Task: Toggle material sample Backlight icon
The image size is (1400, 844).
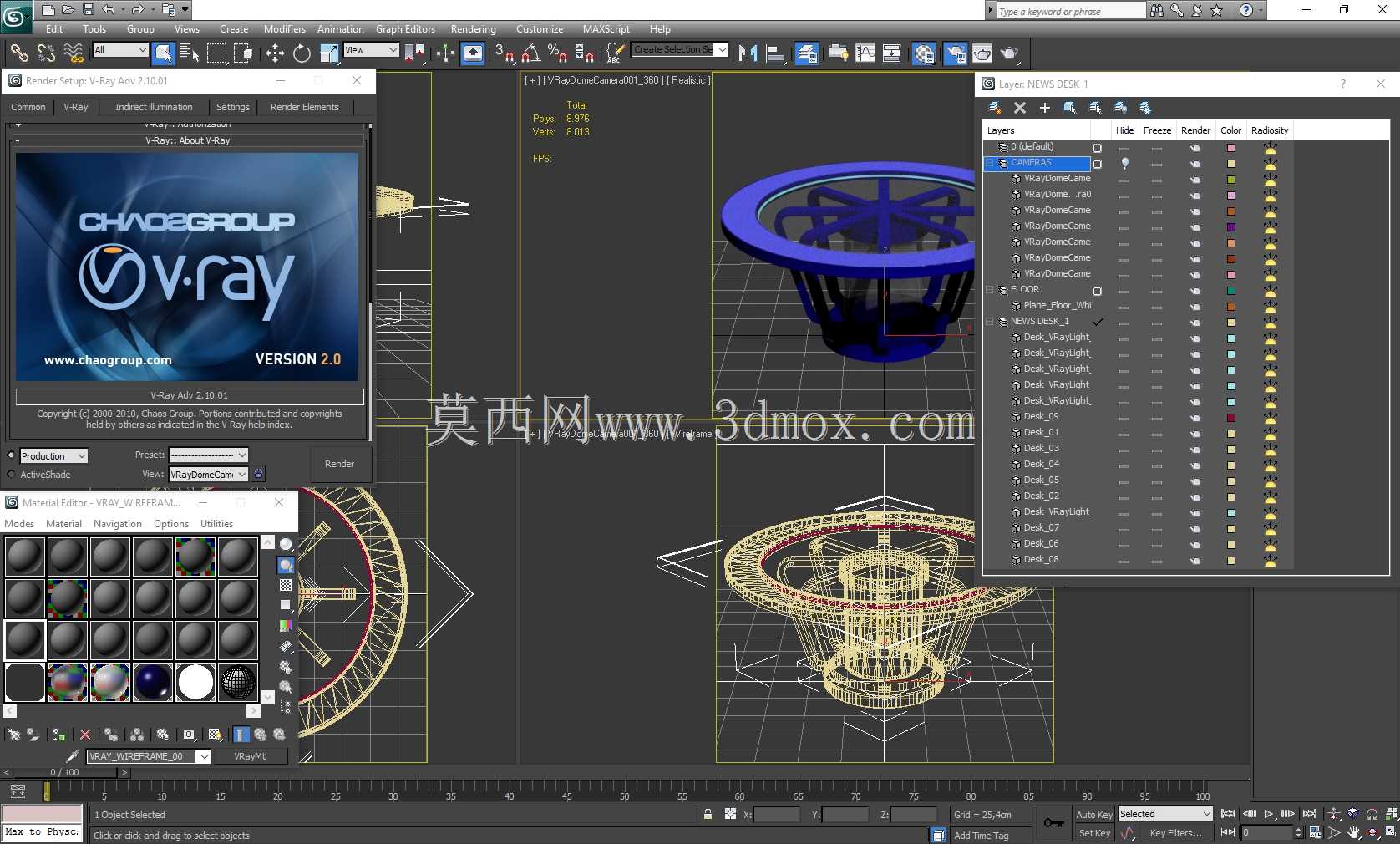Action: tap(286, 565)
